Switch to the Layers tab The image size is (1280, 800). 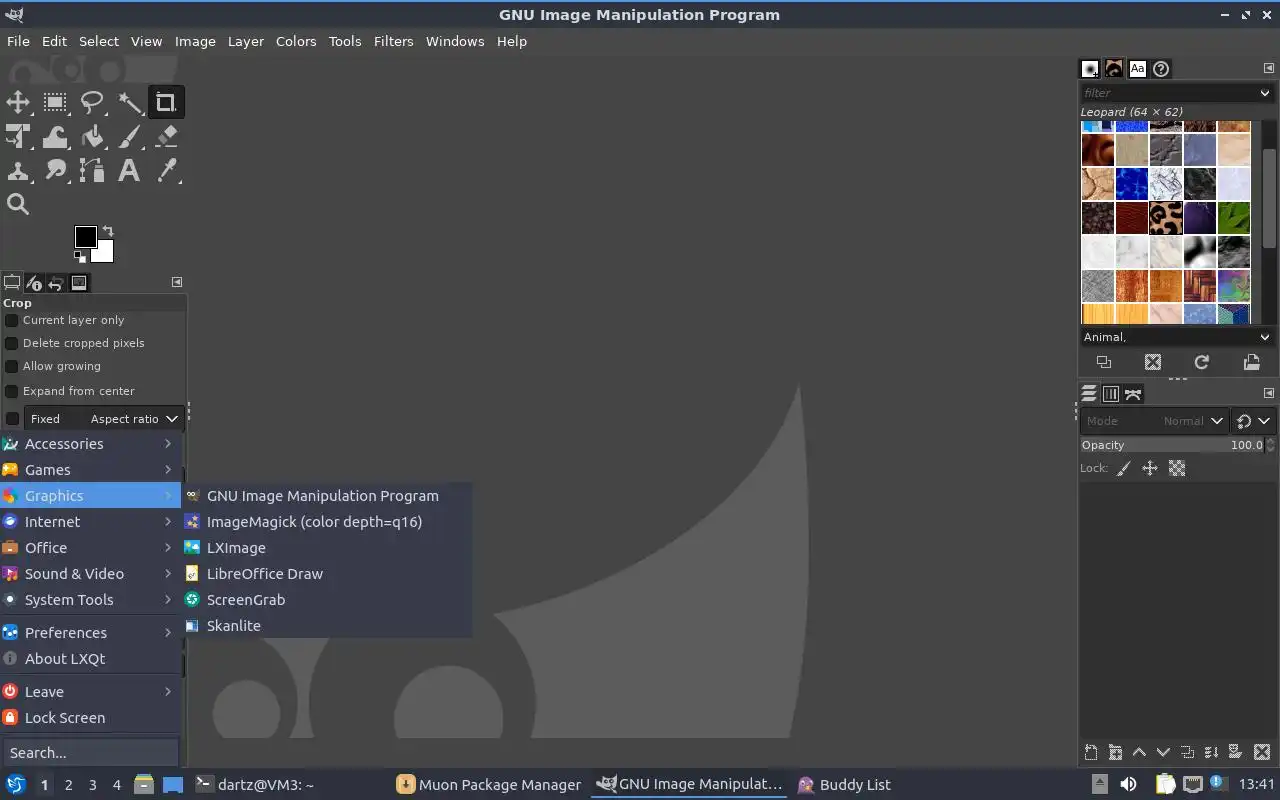1089,394
